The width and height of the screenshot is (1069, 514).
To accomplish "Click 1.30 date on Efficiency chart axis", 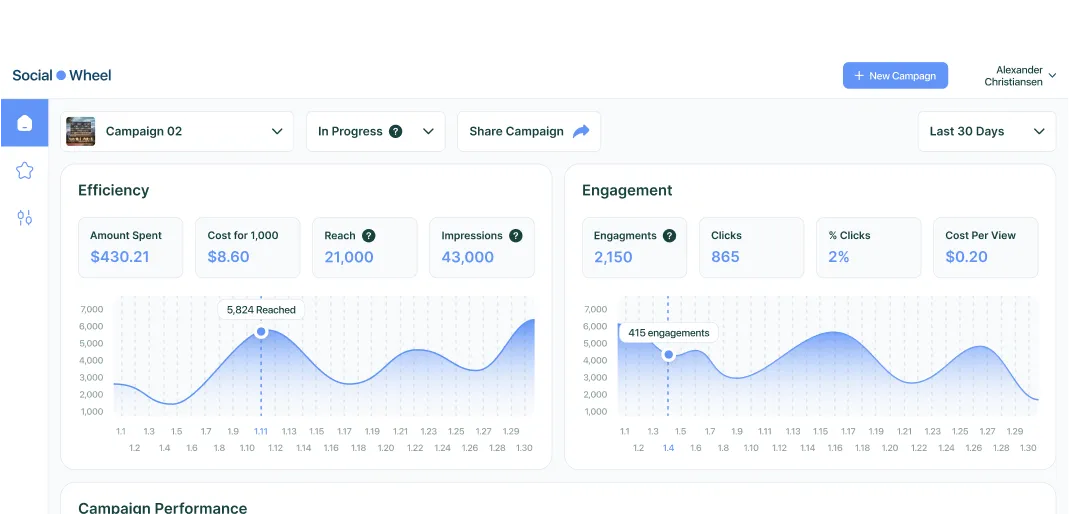I will pyautogui.click(x=524, y=448).
